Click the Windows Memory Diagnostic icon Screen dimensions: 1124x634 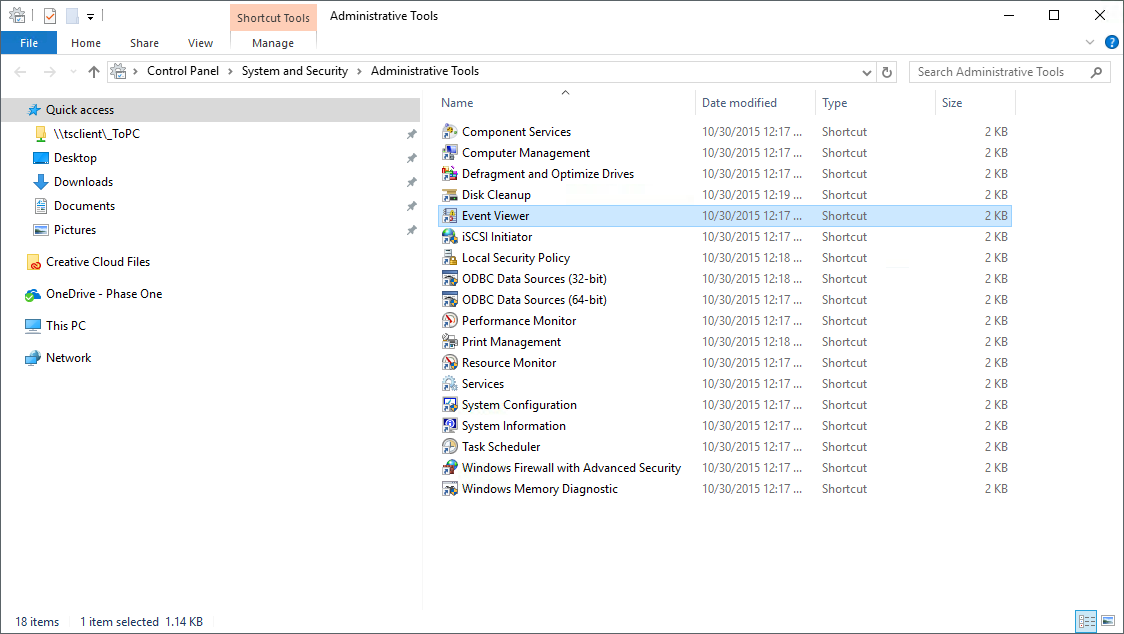449,488
